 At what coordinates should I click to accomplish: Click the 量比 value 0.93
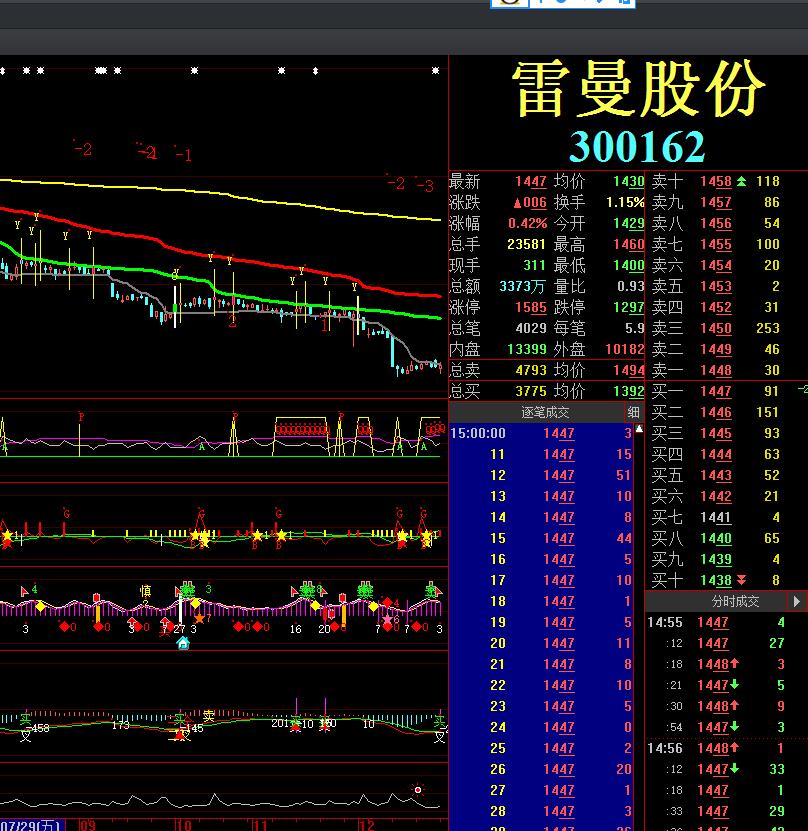[x=631, y=286]
